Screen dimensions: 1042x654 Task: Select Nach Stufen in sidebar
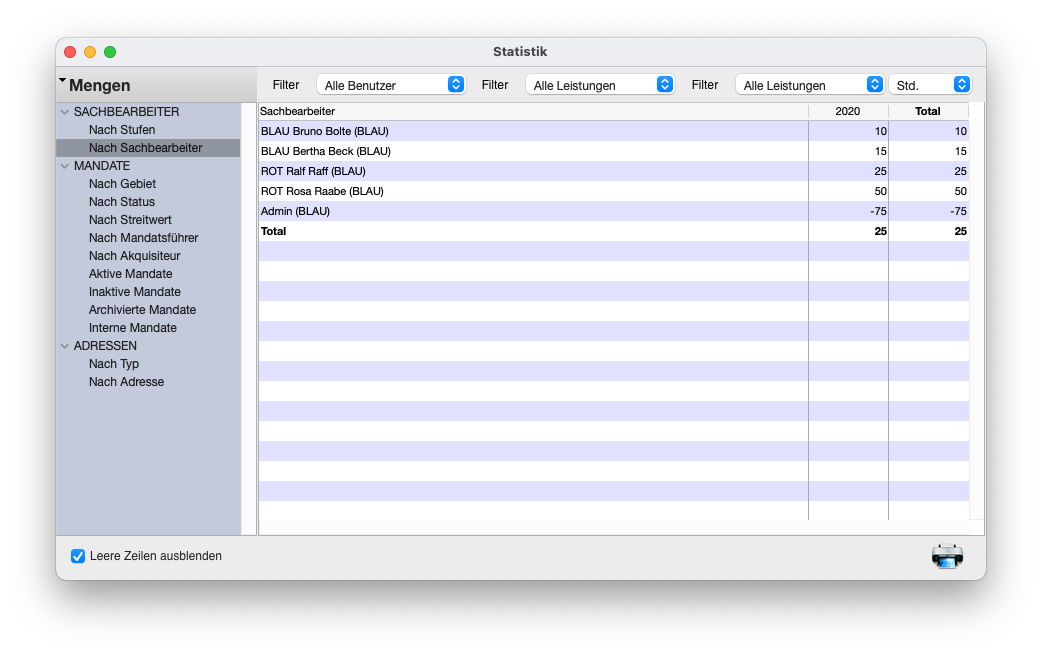coord(122,130)
